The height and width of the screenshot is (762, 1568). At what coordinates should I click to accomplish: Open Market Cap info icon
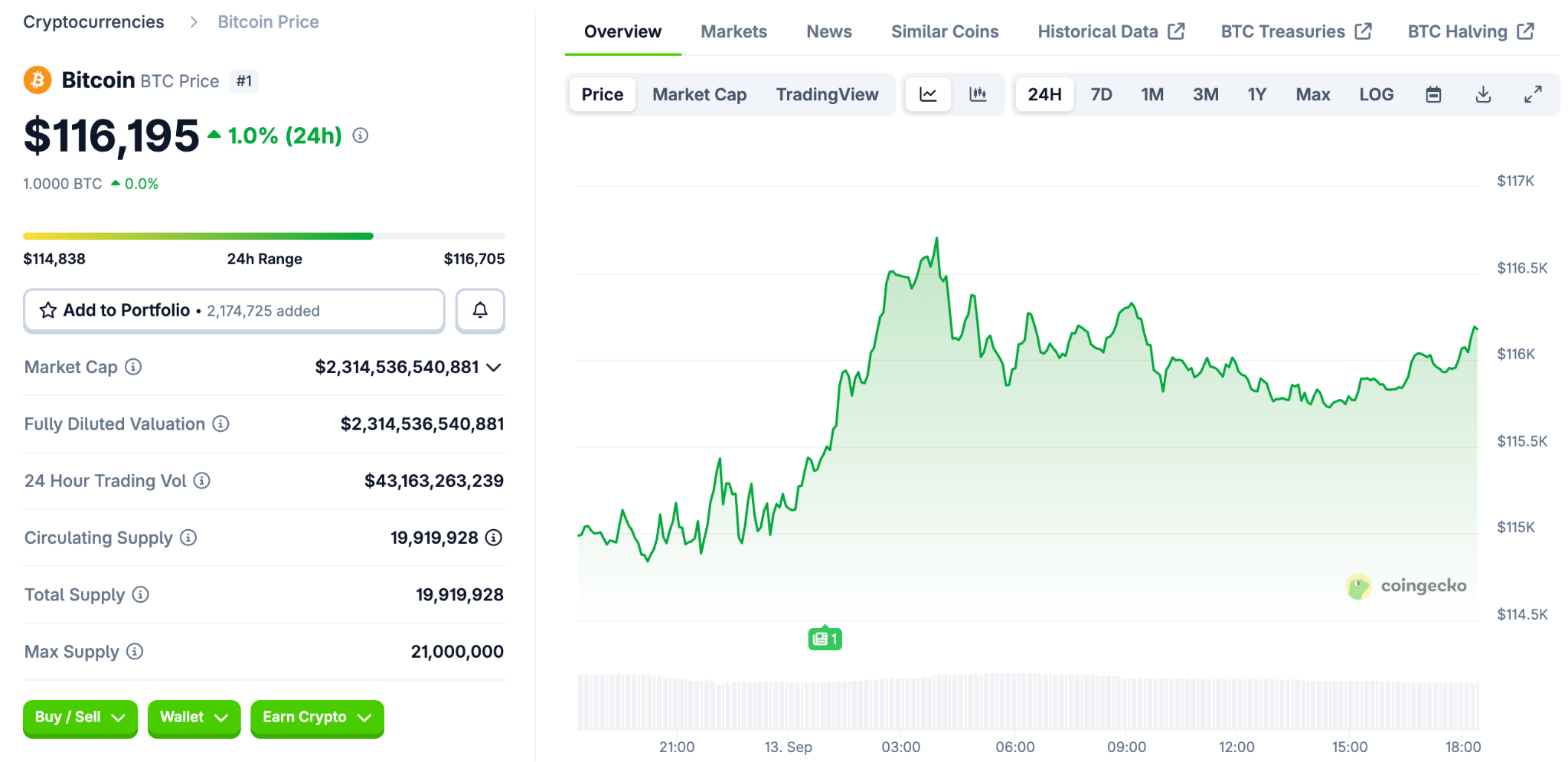pos(133,367)
